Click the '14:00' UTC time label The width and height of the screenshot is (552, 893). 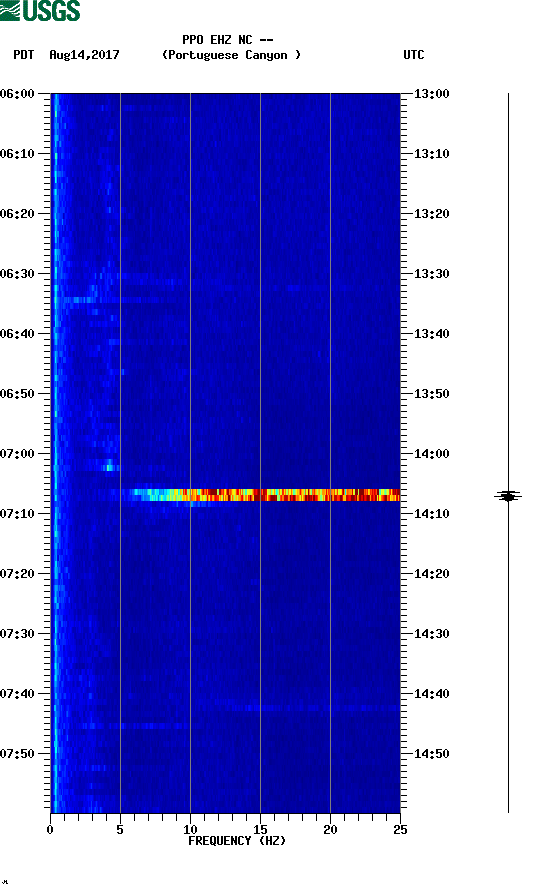[432, 454]
